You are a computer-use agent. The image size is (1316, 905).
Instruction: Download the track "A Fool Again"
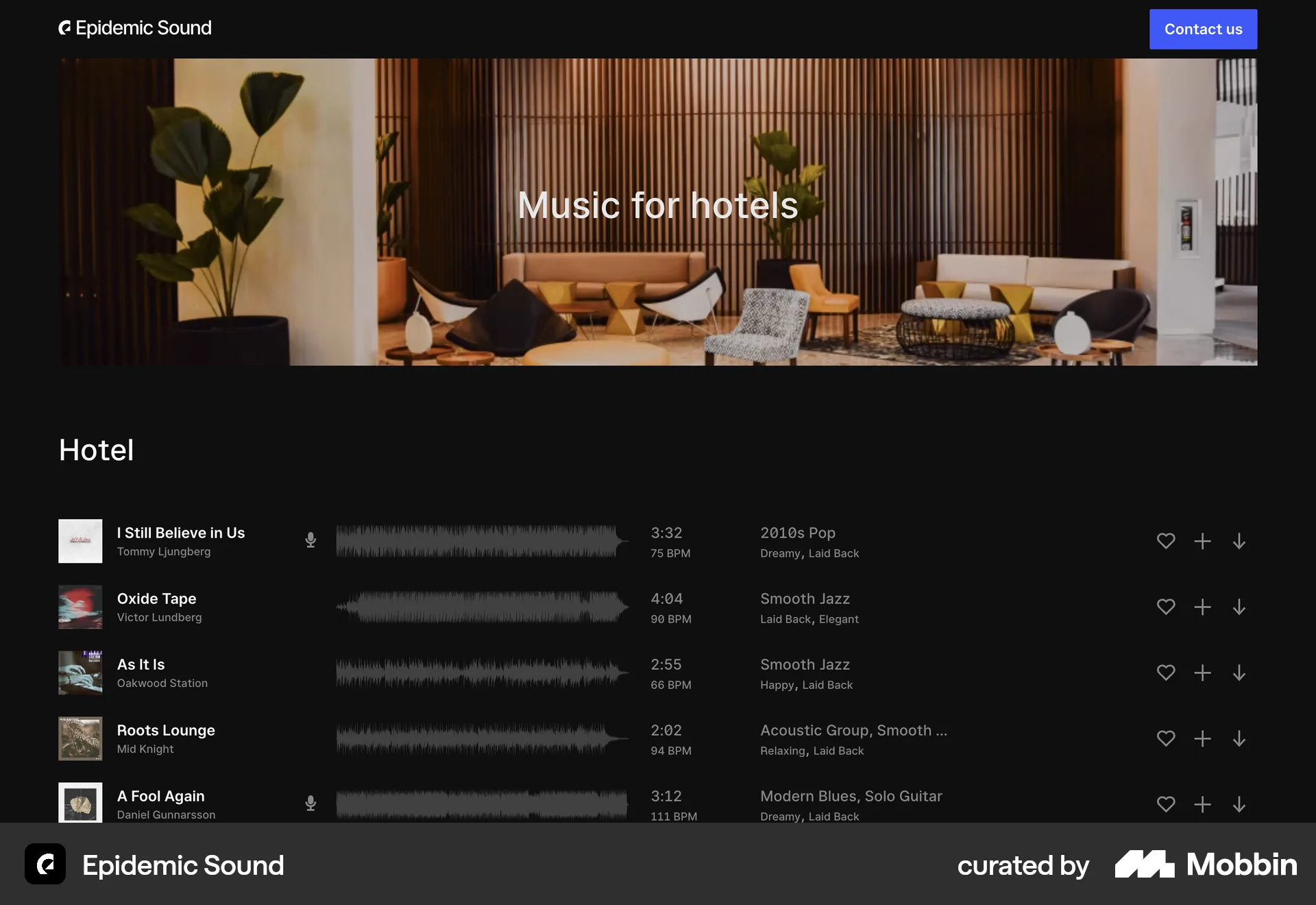pos(1239,804)
